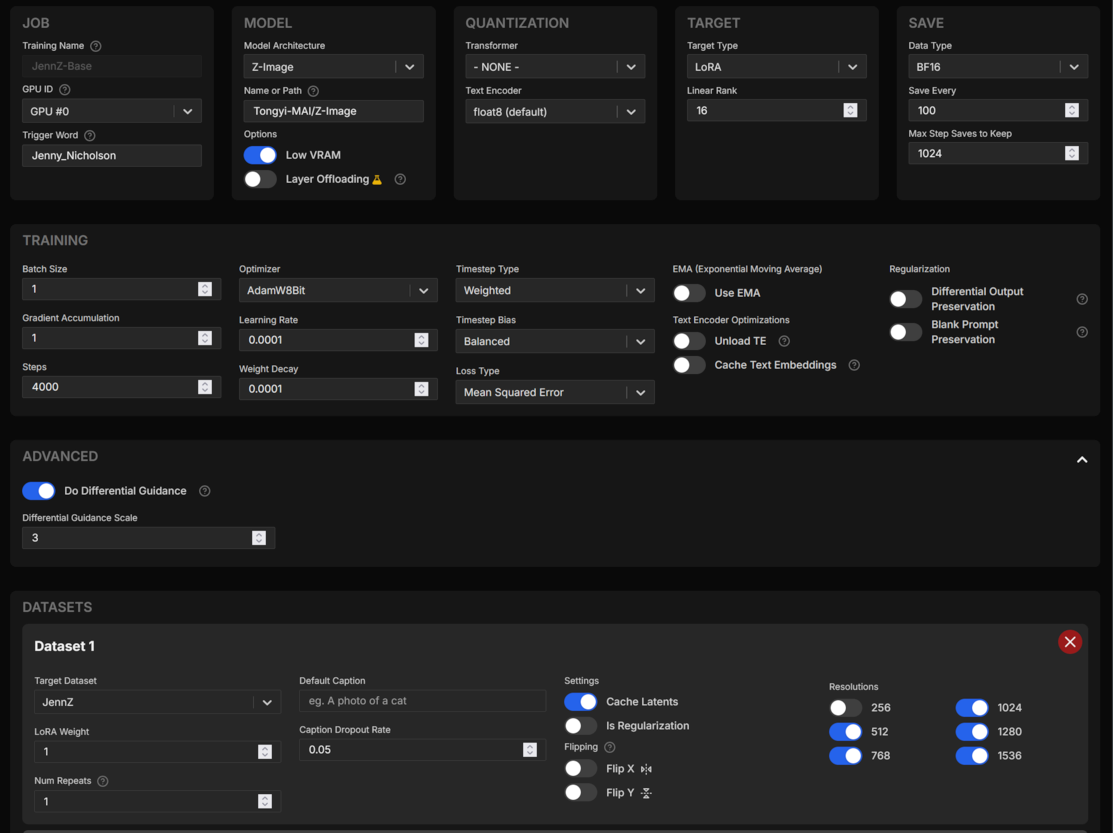1113x833 pixels.
Task: Remove Dataset 1 with the red X
Action: click(x=1070, y=642)
